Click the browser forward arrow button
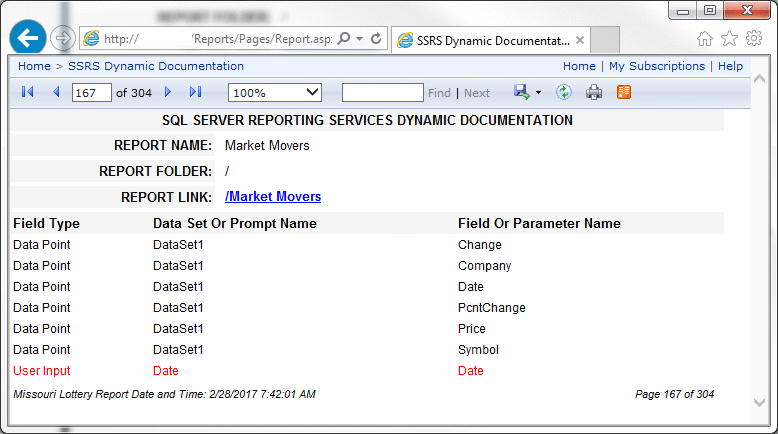This screenshot has width=778, height=434. (63, 38)
